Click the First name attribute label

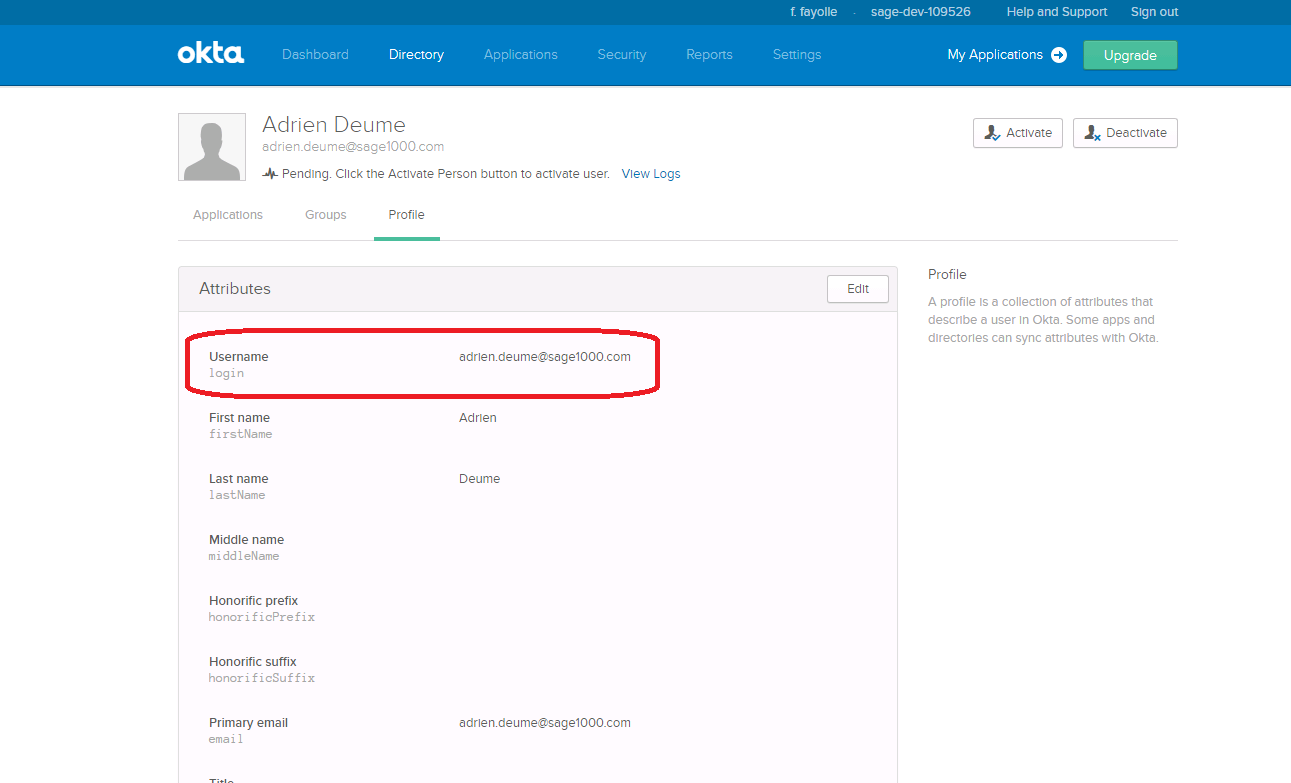pos(239,418)
